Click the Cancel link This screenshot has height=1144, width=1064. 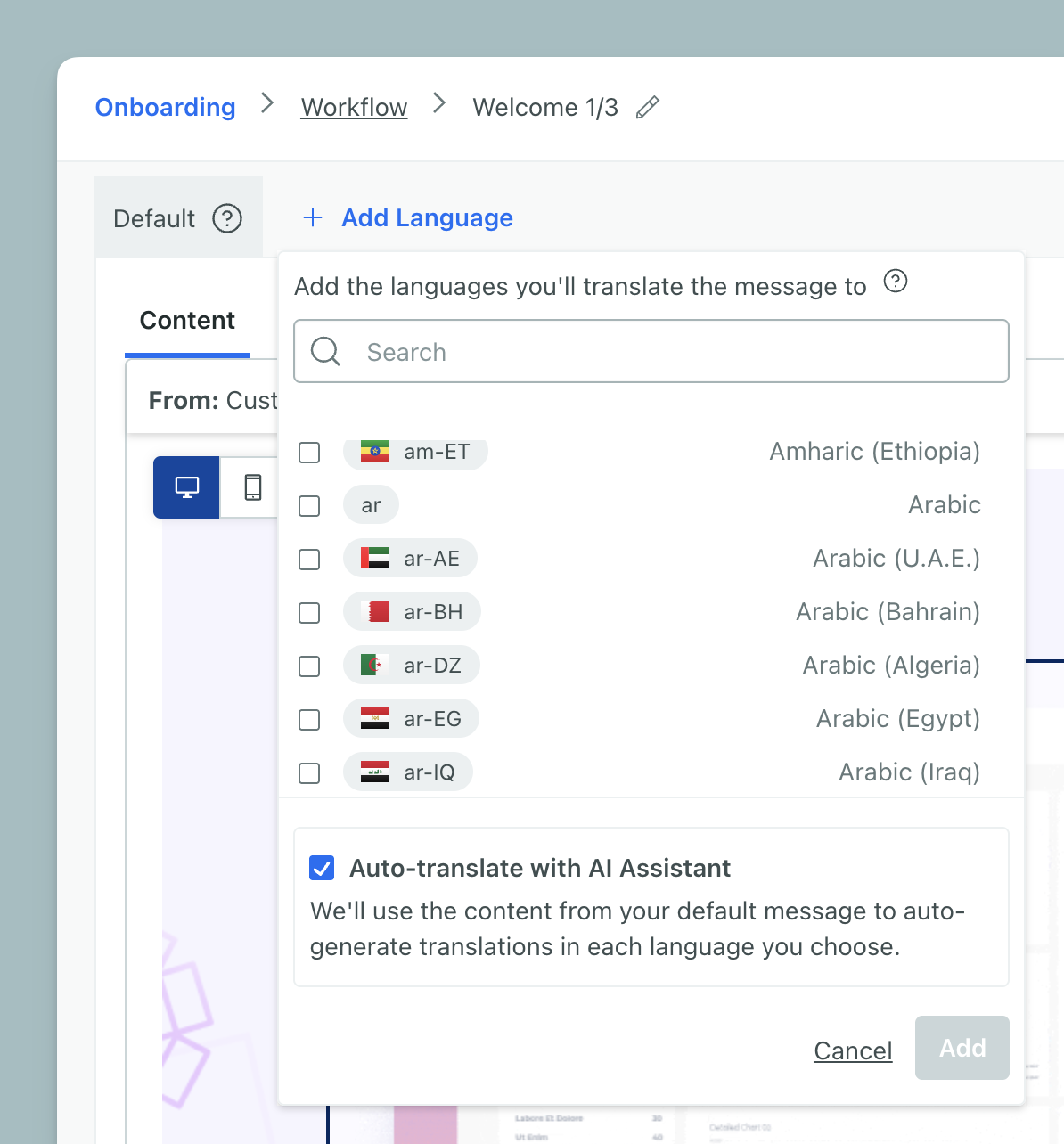(x=853, y=1050)
